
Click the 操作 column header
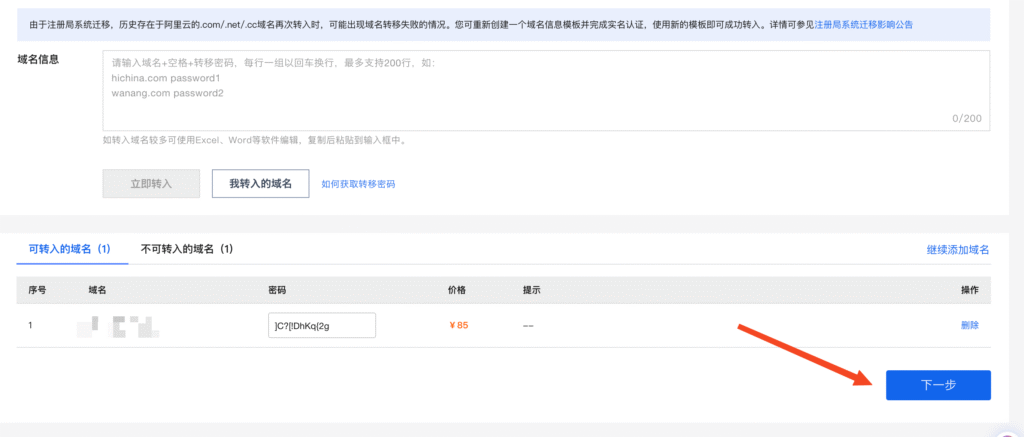click(x=968, y=290)
